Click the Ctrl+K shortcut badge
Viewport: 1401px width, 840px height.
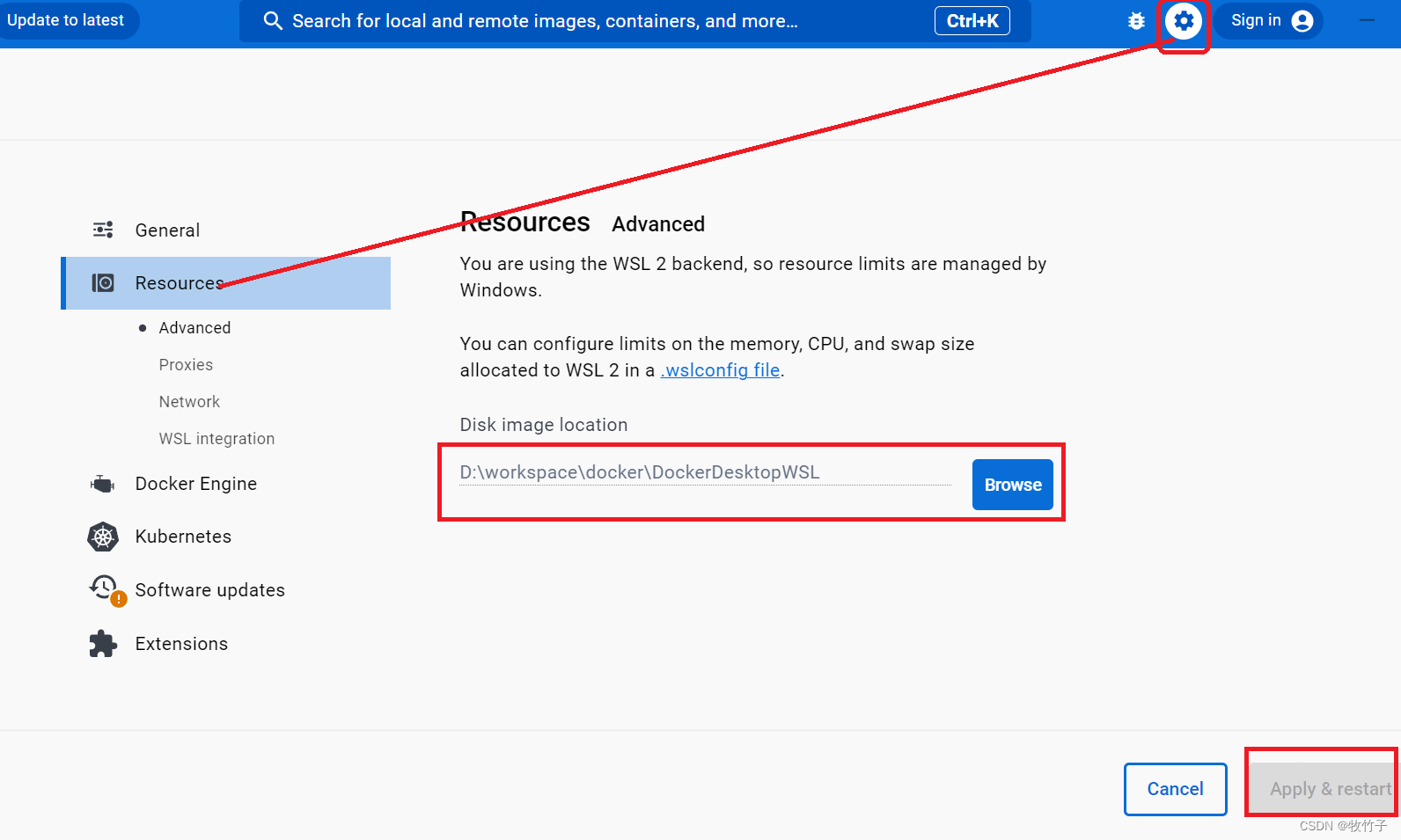coord(972,21)
